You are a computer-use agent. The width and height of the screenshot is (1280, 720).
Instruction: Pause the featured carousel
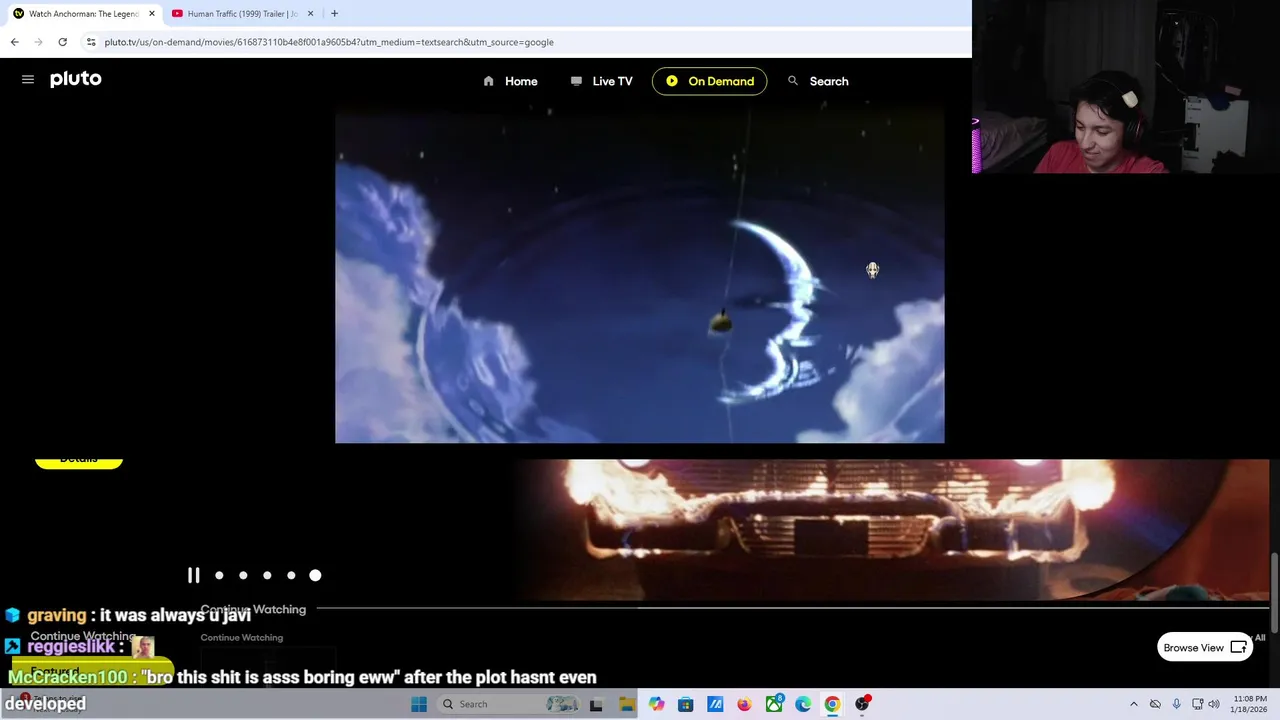click(193, 575)
